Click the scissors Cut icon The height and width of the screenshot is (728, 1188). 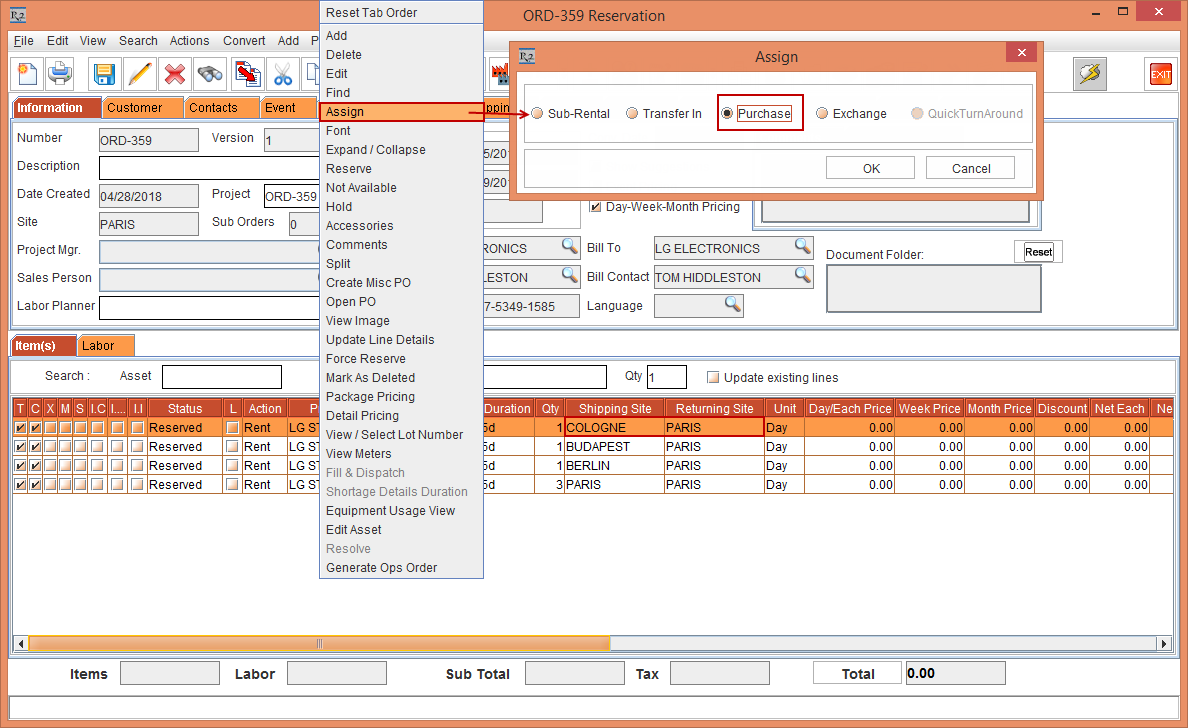pyautogui.click(x=283, y=73)
